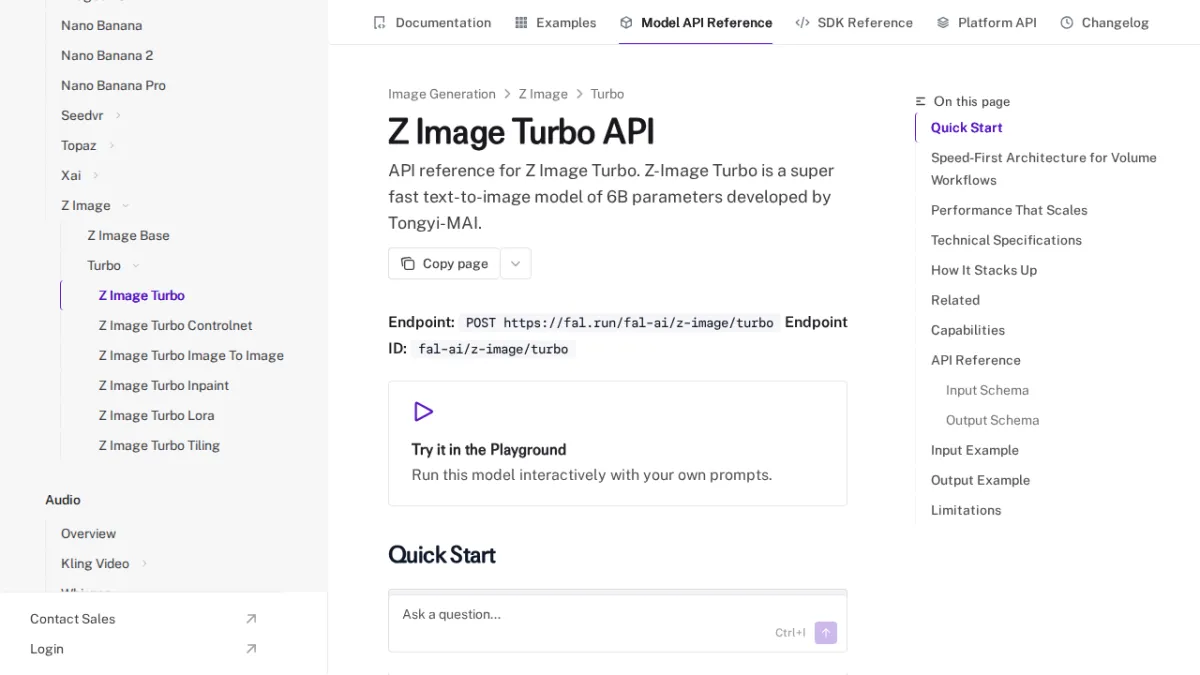Click the Platform API layers icon

tap(943, 22)
